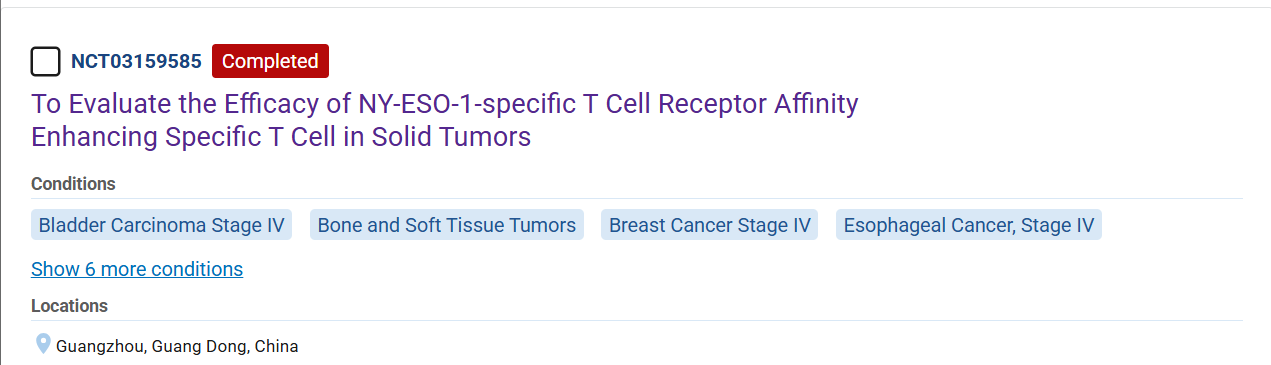Click the red Completed status badge
1271x365 pixels.
[270, 61]
